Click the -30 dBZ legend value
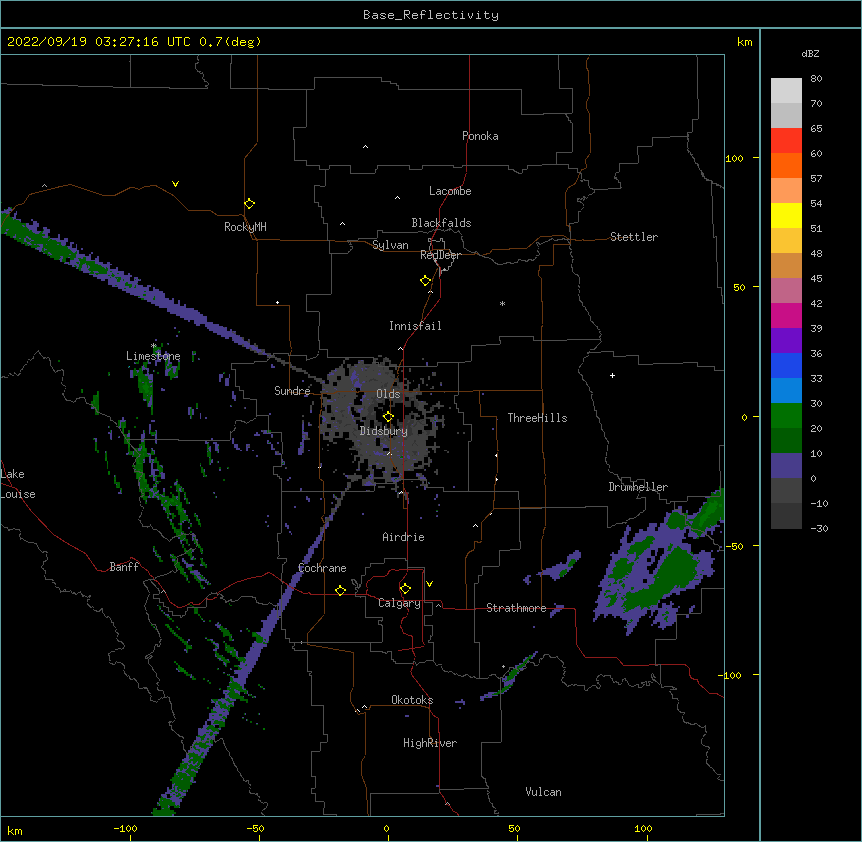This screenshot has height=842, width=862. tap(819, 528)
